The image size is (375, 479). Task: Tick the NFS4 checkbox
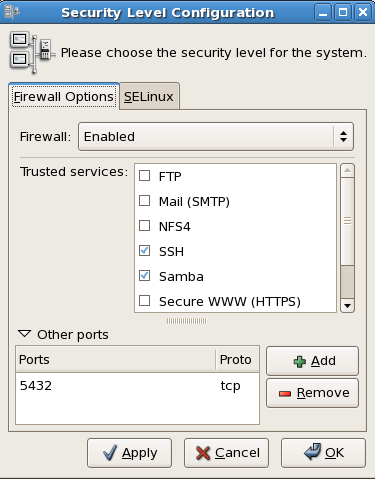tap(144, 226)
